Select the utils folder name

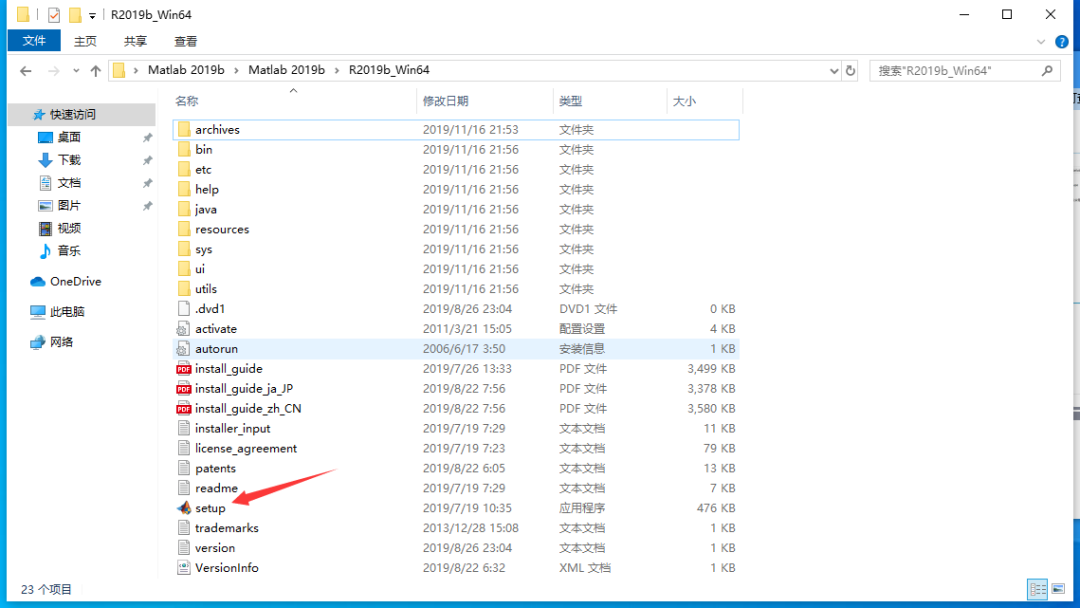click(206, 289)
